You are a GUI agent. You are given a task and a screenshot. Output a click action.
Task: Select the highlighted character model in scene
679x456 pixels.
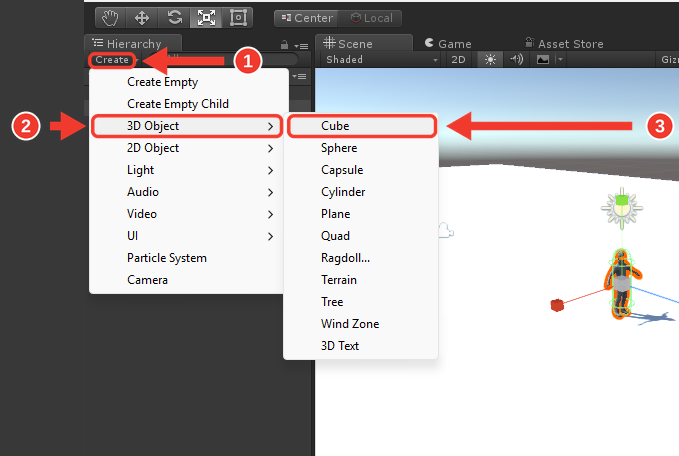coord(622,284)
